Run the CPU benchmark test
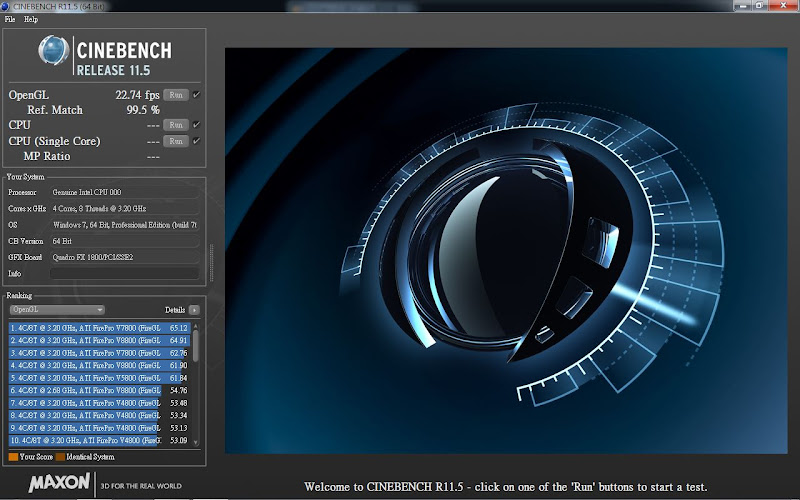The image size is (800, 500). 176,125
